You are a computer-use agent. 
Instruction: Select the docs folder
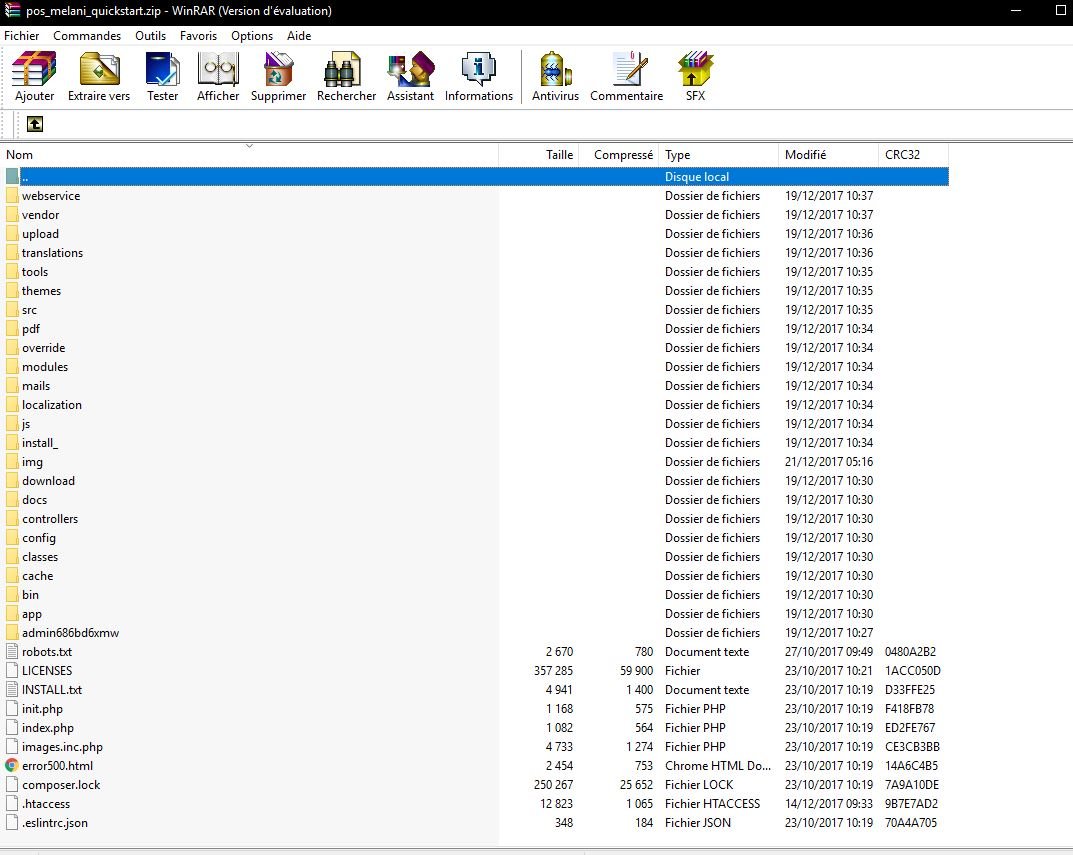coord(34,500)
